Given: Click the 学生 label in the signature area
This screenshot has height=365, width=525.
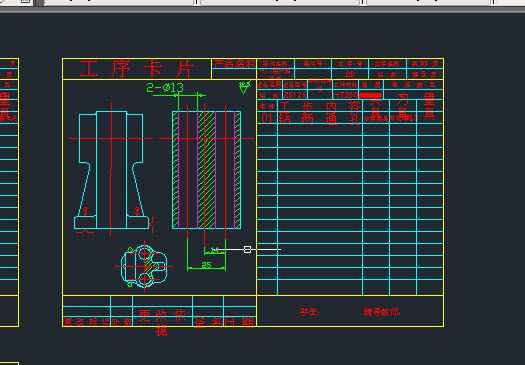Looking at the screenshot, I should (x=310, y=312).
